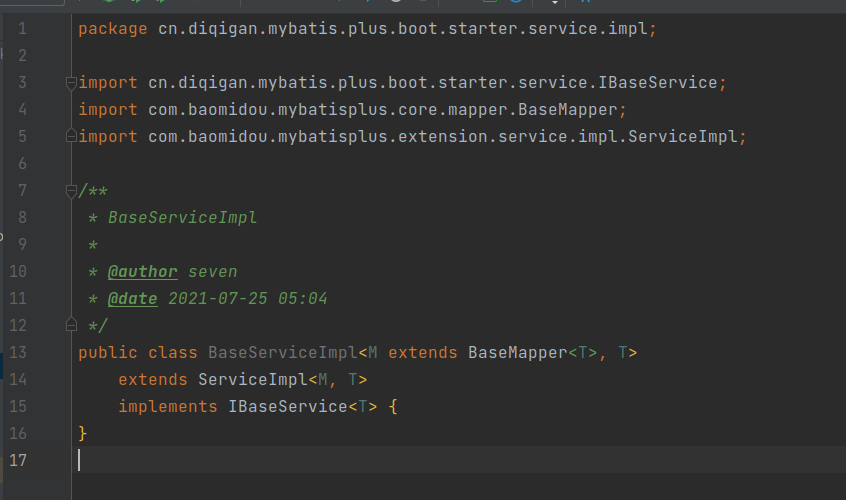Click line number 15 in the gutter
The image size is (846, 500).
[x=18, y=406]
